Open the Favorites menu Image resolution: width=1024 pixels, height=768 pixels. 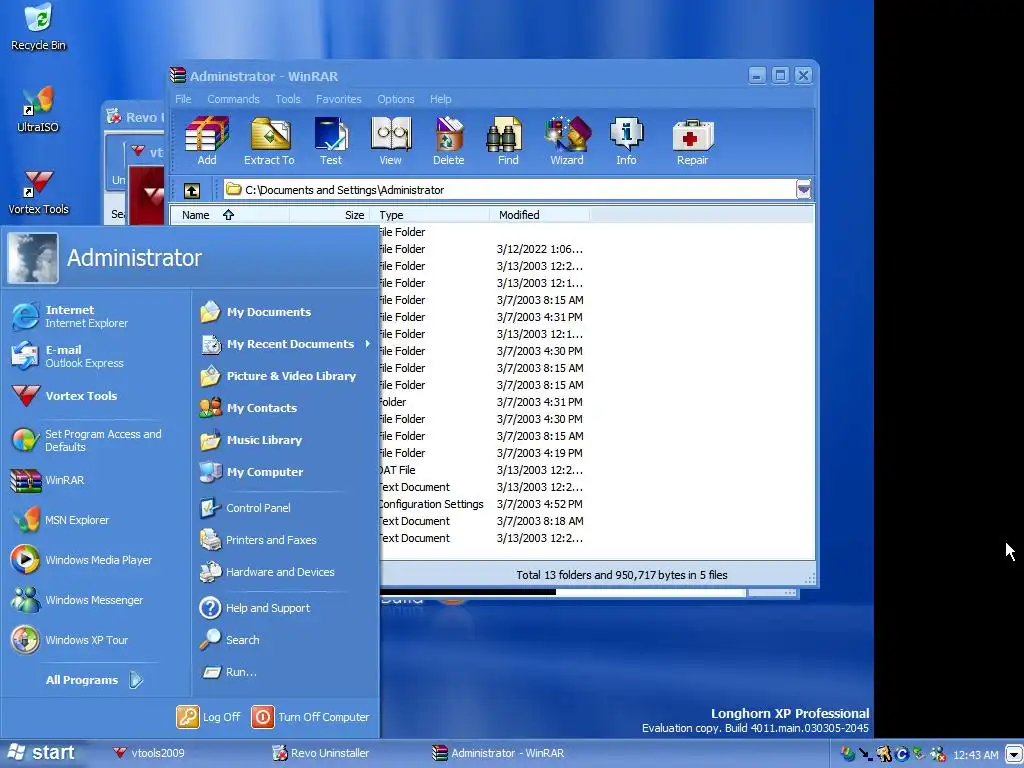point(338,99)
